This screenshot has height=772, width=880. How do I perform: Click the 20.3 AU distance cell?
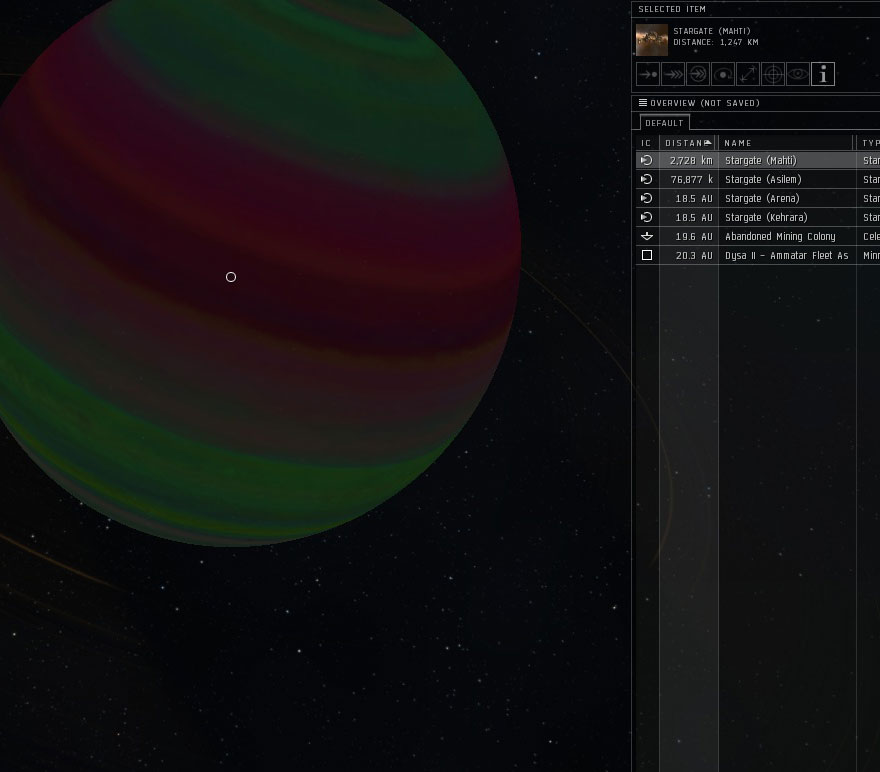tap(694, 255)
